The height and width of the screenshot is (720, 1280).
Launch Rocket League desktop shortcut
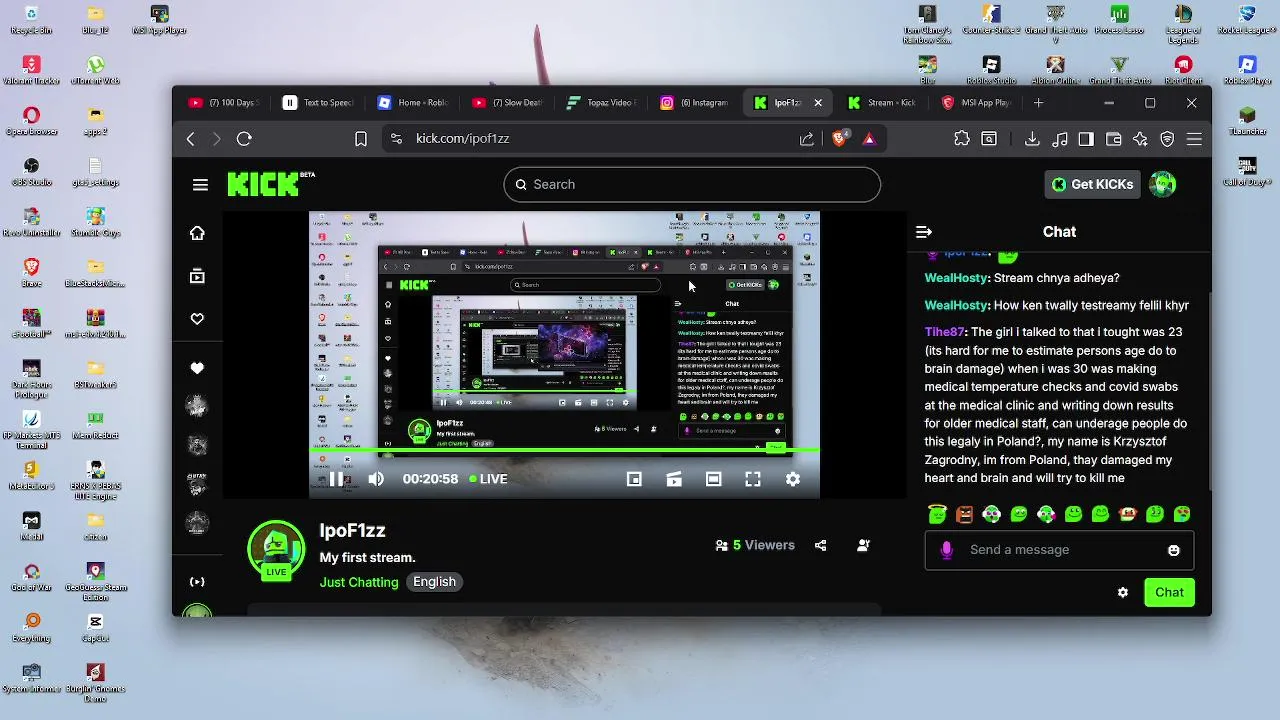pyautogui.click(x=1246, y=20)
